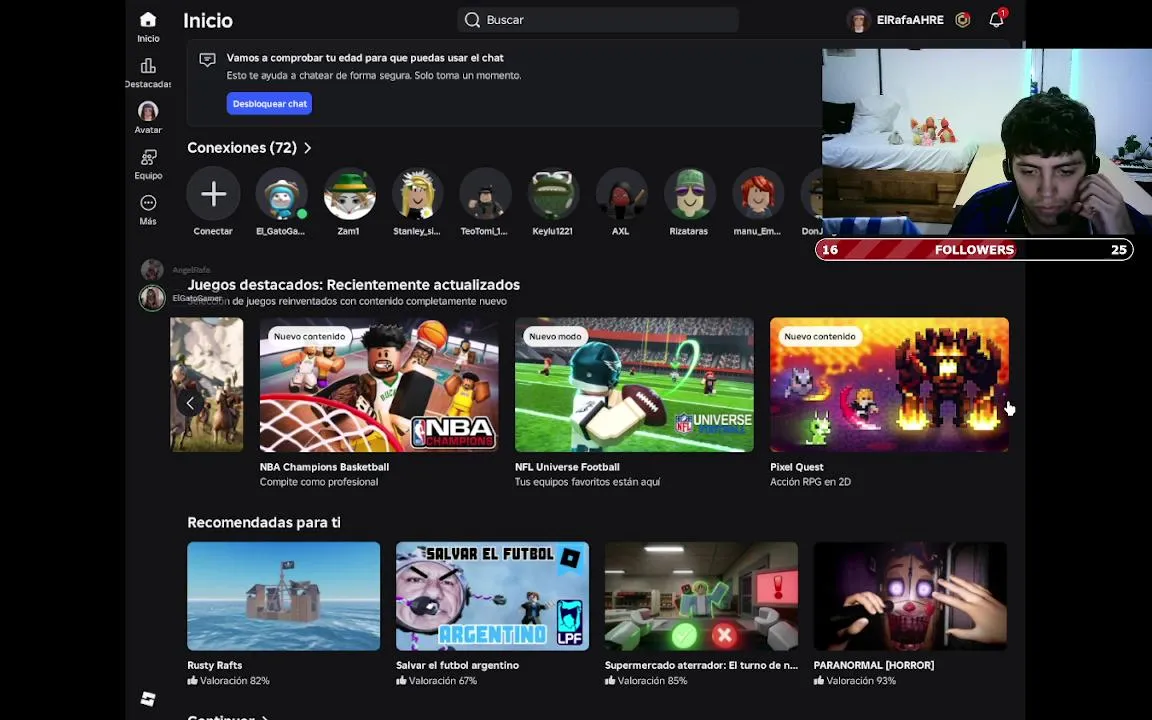Click the partially visible horse game thumbnail
Screen dimensions: 1152x720
click(207, 384)
